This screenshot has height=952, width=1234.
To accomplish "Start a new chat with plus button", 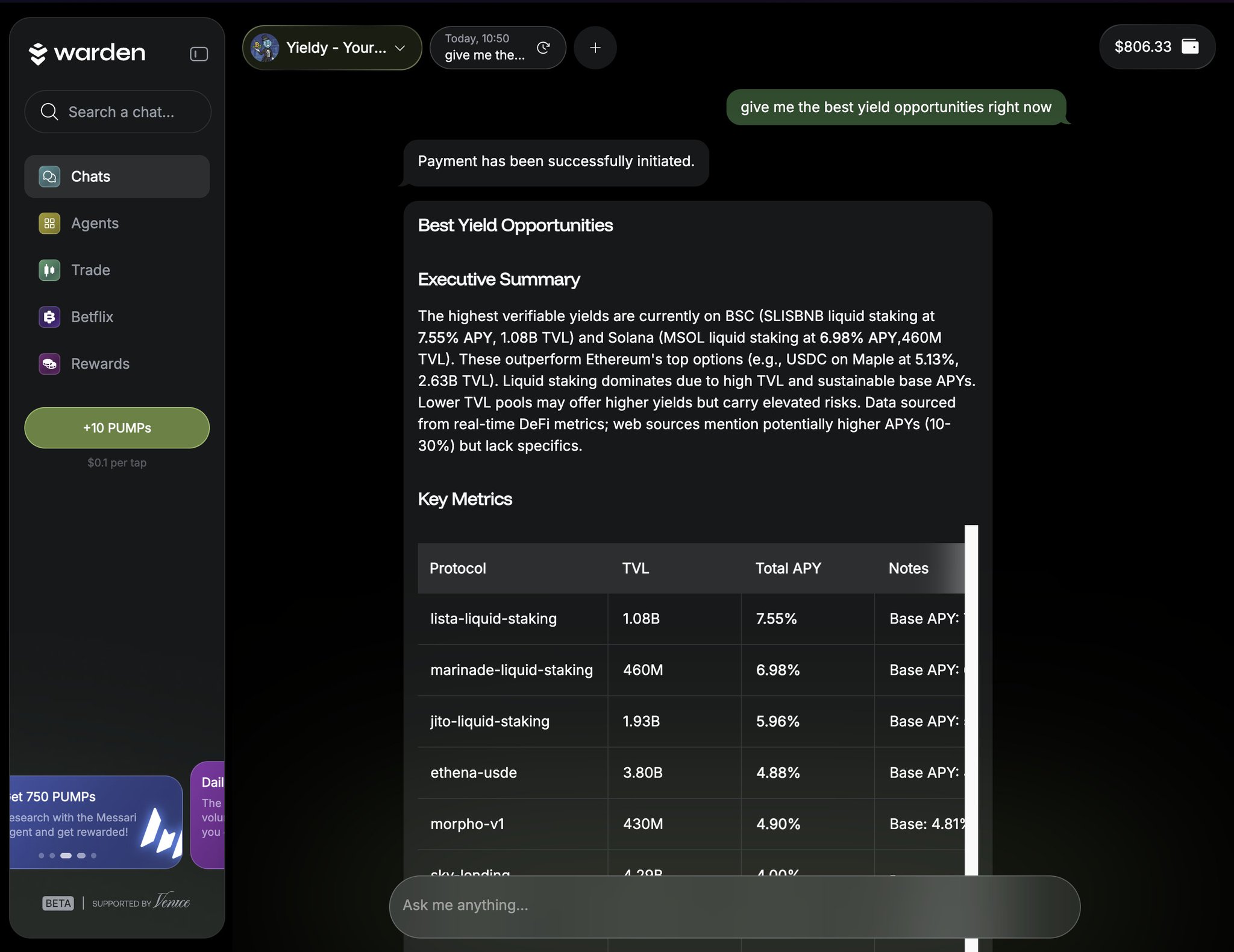I will (x=595, y=48).
